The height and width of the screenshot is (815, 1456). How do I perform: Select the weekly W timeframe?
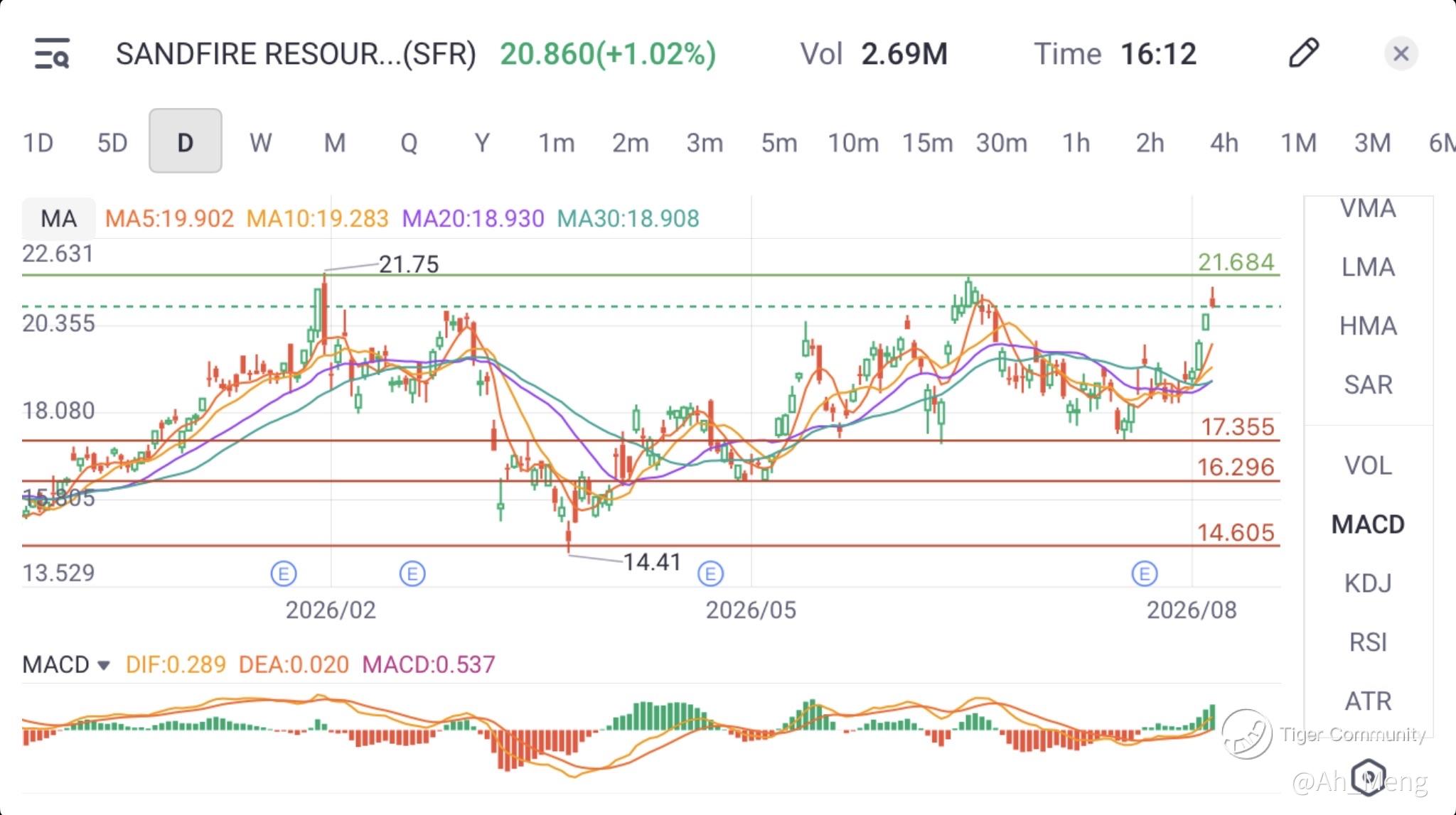(x=260, y=143)
